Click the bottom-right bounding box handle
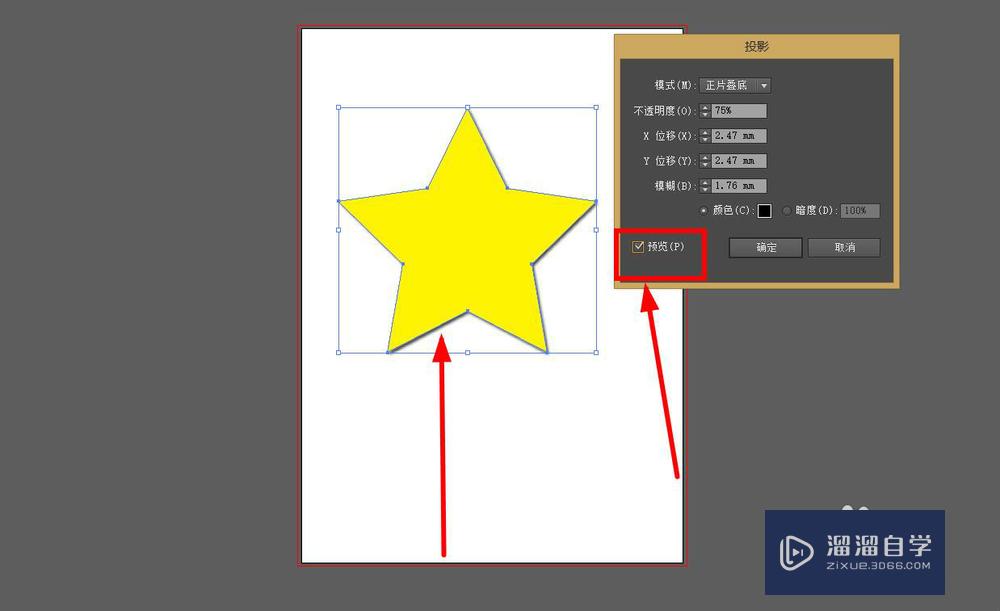This screenshot has width=1000, height=611. (x=596, y=352)
